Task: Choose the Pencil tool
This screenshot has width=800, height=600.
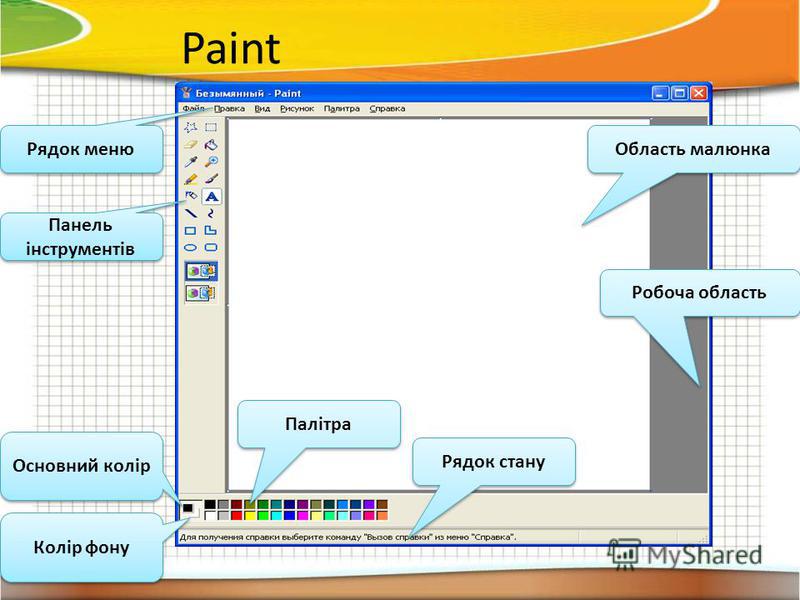Action: tap(190, 179)
